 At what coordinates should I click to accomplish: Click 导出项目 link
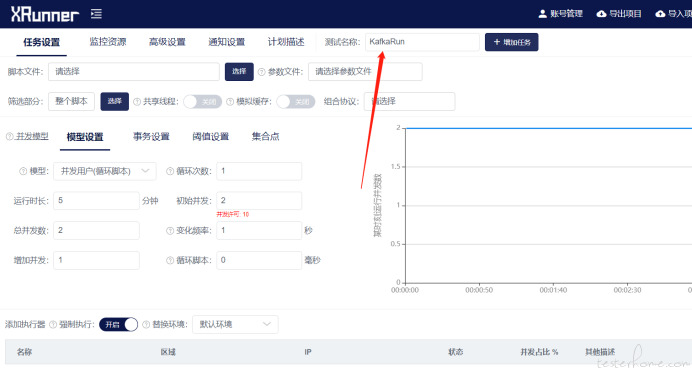coord(625,14)
